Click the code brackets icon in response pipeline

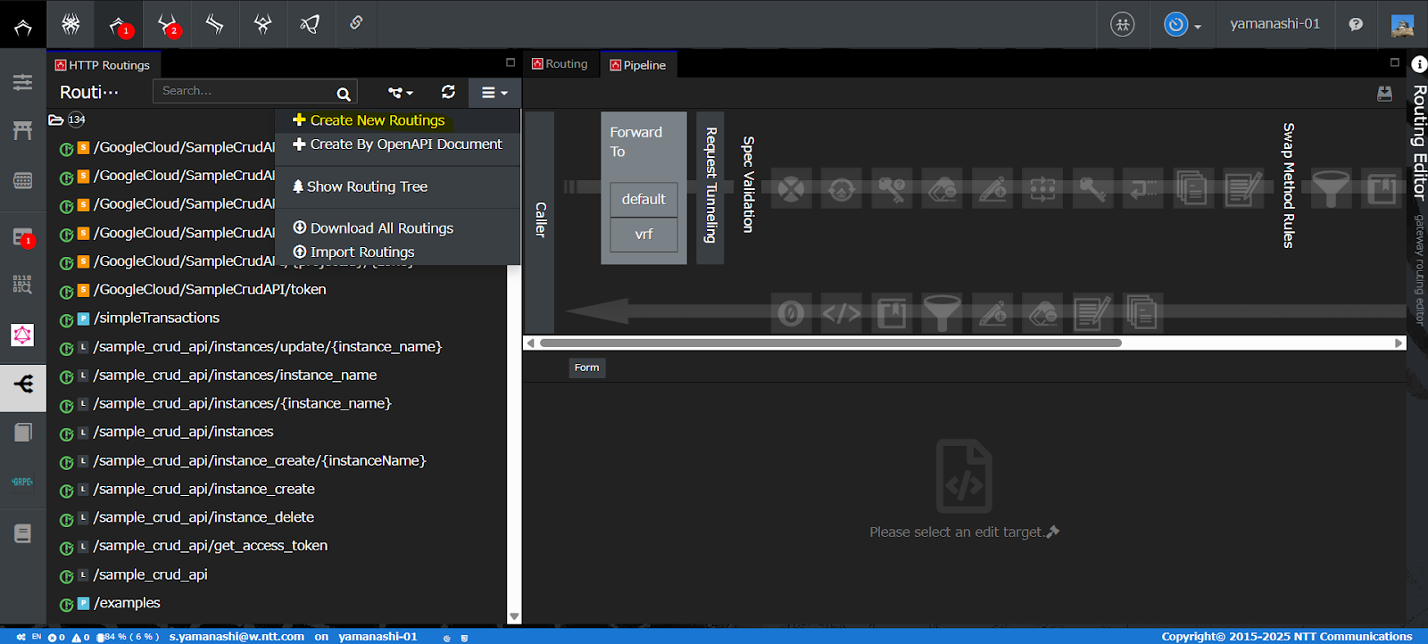[841, 313]
